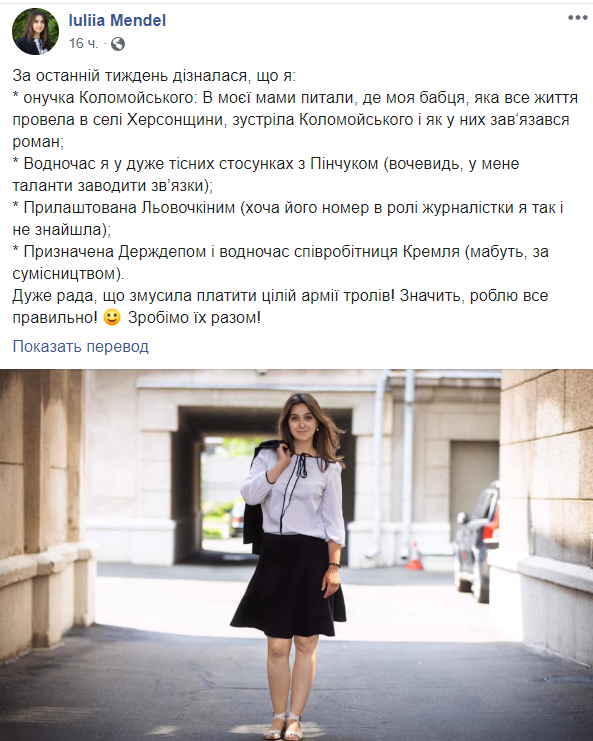Click the white sandals in the photo
The height and width of the screenshot is (741, 593).
pyautogui.click(x=284, y=725)
